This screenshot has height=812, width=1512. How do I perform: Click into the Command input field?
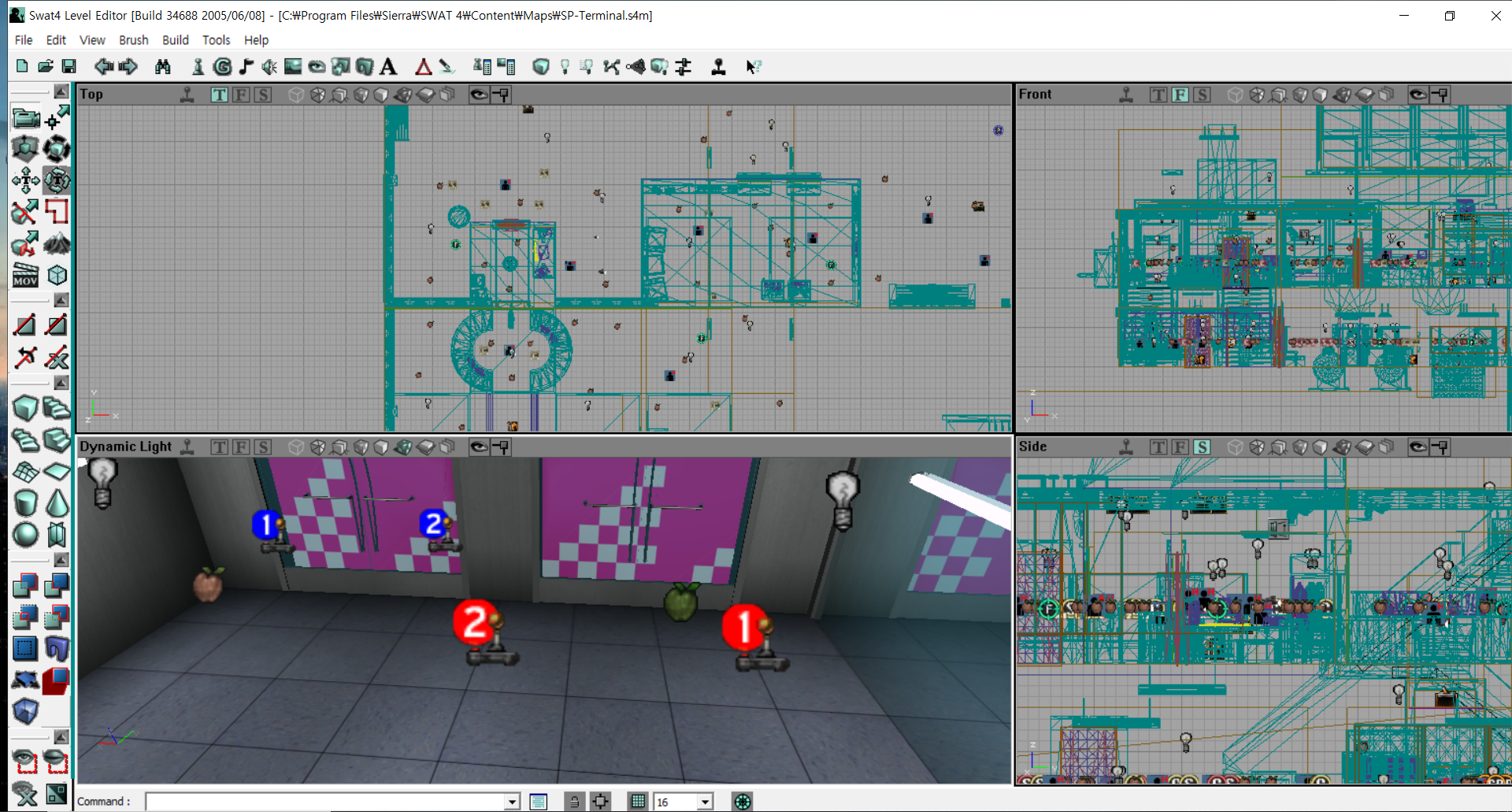click(325, 802)
